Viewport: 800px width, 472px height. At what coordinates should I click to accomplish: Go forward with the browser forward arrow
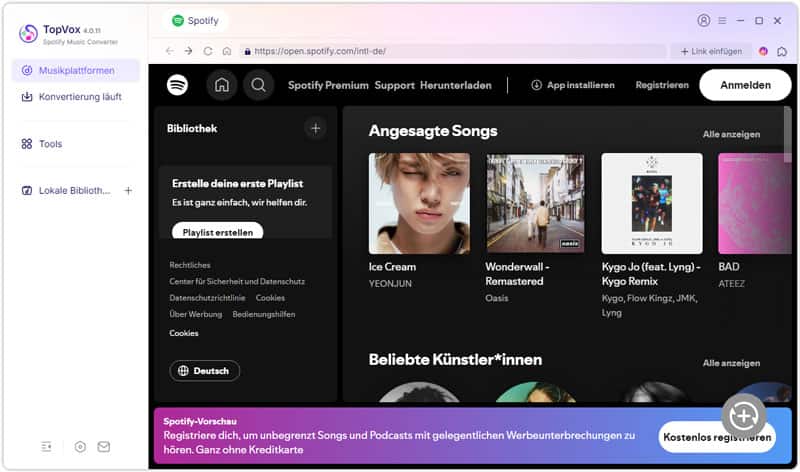[x=188, y=51]
